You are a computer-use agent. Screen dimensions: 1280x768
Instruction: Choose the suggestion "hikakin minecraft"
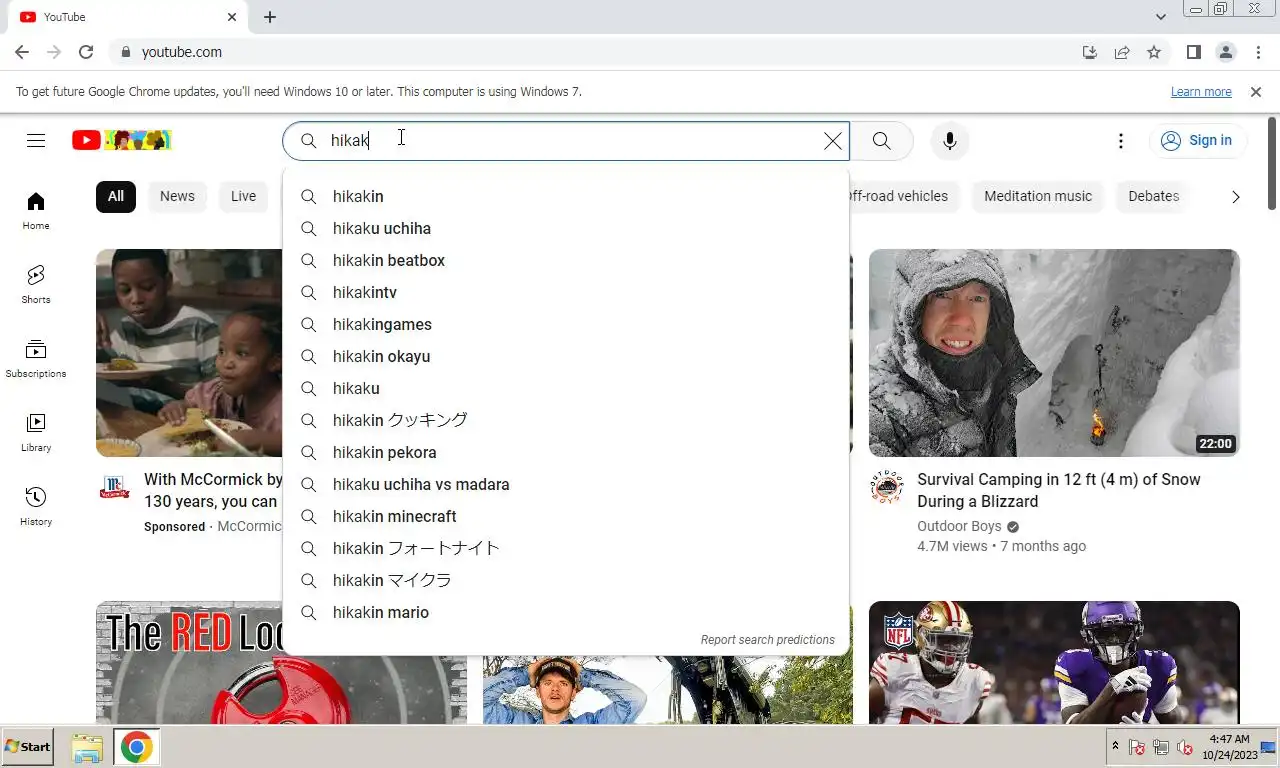coord(566,516)
